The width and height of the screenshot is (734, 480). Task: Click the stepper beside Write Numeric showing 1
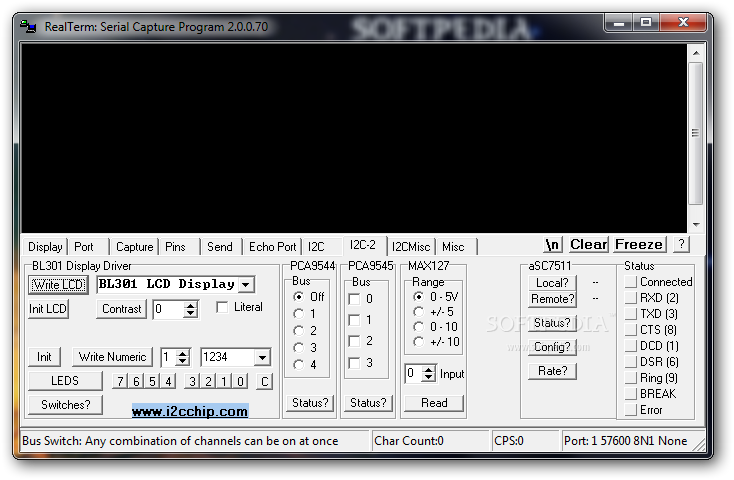click(x=183, y=357)
